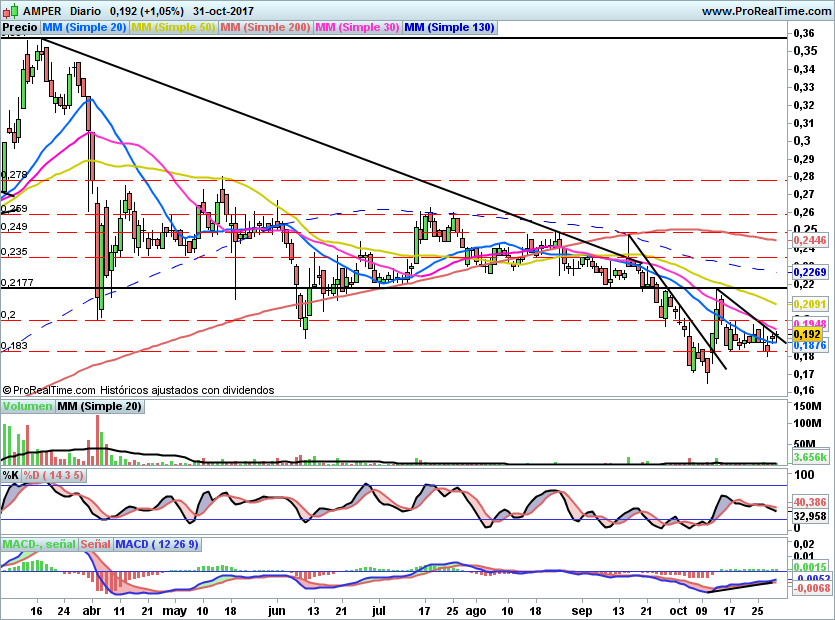This screenshot has width=835, height=620.
Task: Click the 0,2091 yellow-line price tag
Action: coord(806,303)
